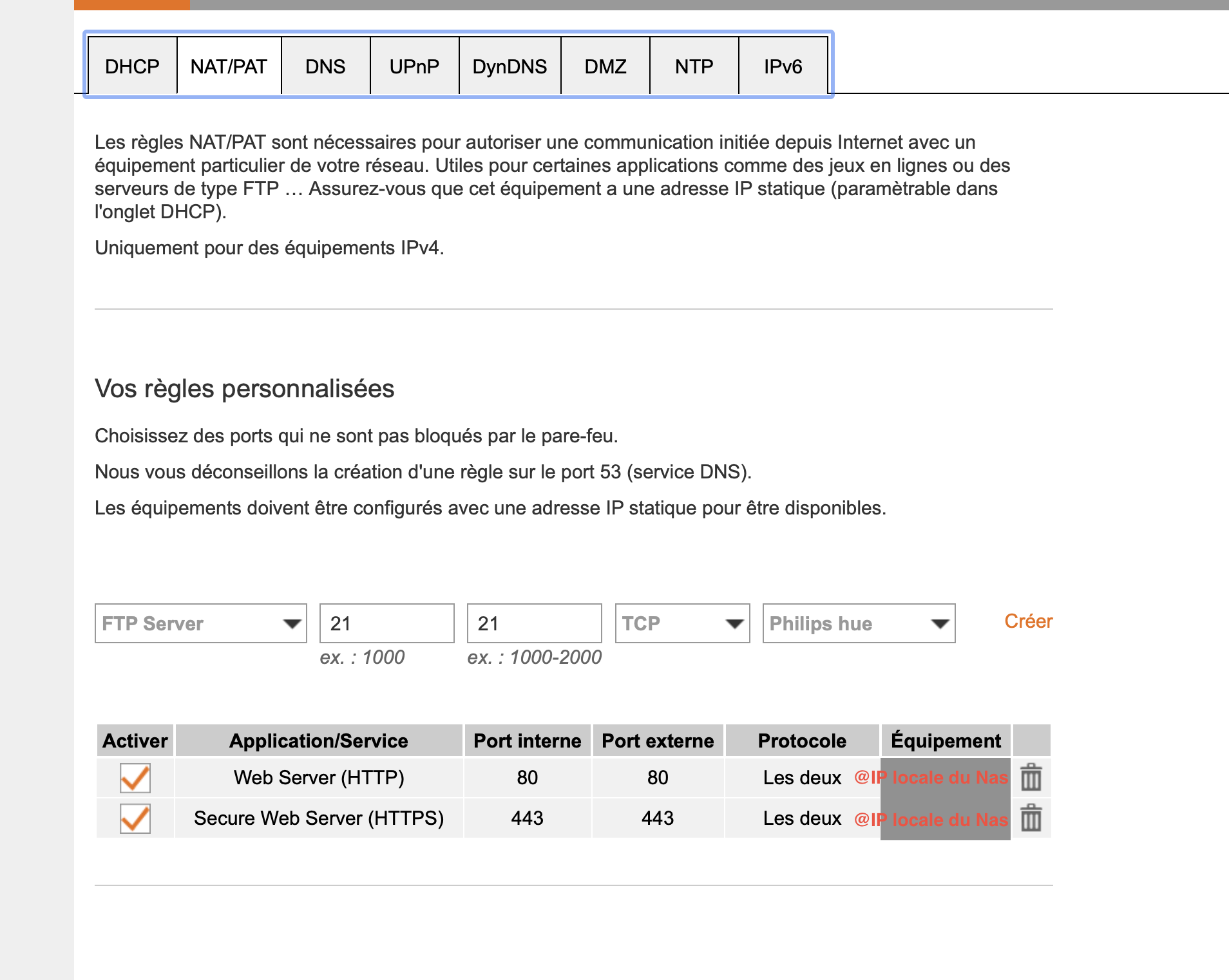Click the Port externe column header
This screenshot has height=980, width=1229.
[x=658, y=740]
